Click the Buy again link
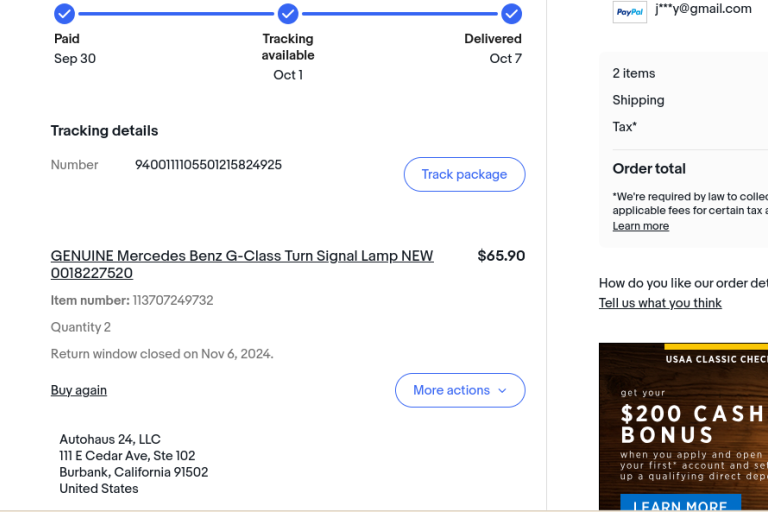The width and height of the screenshot is (768, 512). click(x=79, y=390)
